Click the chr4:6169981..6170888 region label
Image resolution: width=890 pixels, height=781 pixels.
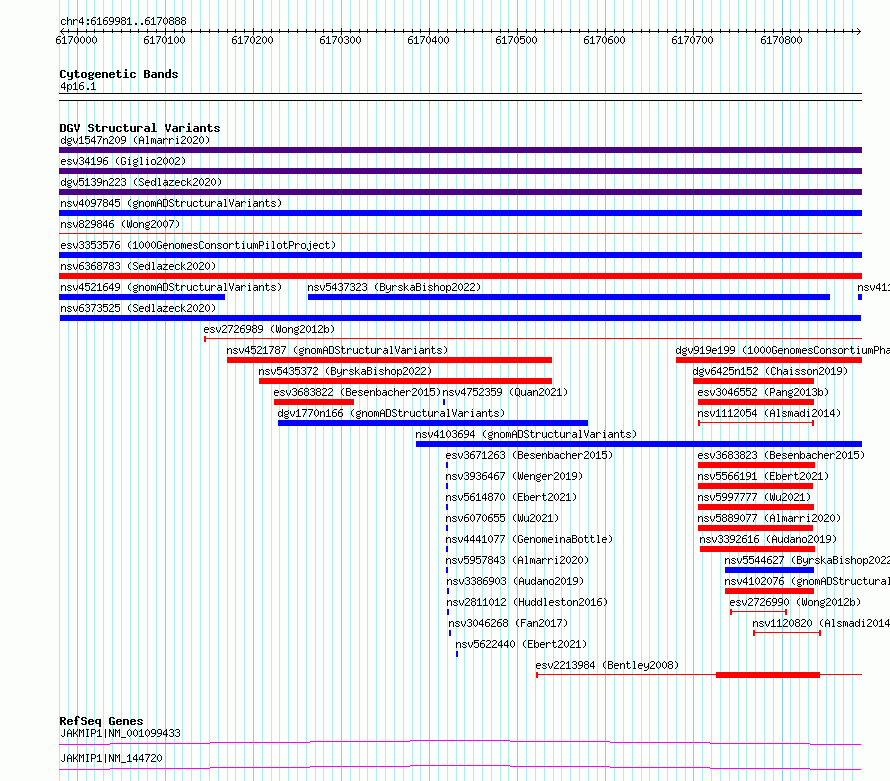(x=123, y=21)
